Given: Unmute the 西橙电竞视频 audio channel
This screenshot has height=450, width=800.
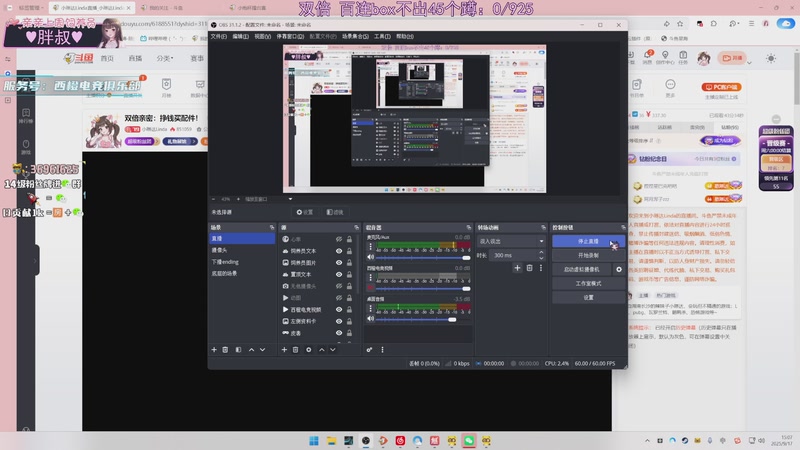Looking at the screenshot, I should (371, 288).
